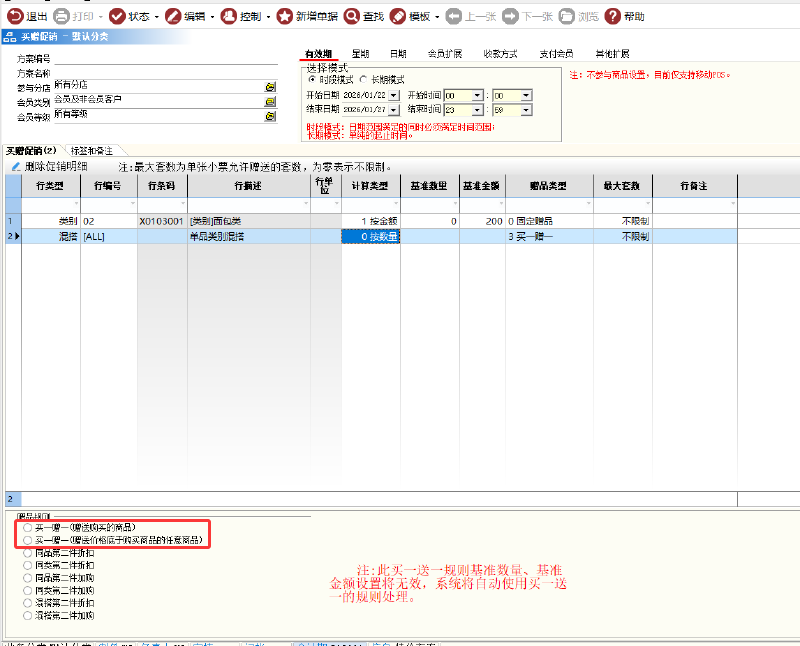The height and width of the screenshot is (646, 800).
Task: Click the 上一张 left arrow icon
Action: tap(454, 16)
